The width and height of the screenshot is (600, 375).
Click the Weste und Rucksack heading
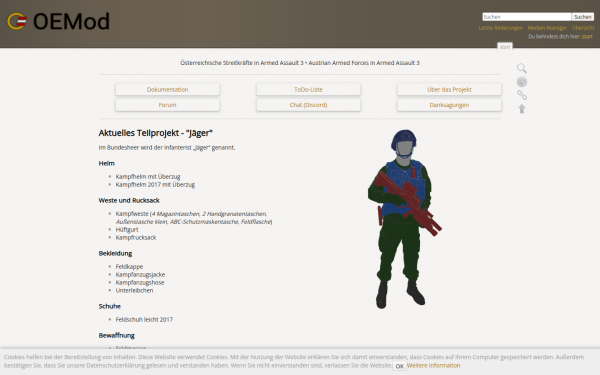[129, 201]
